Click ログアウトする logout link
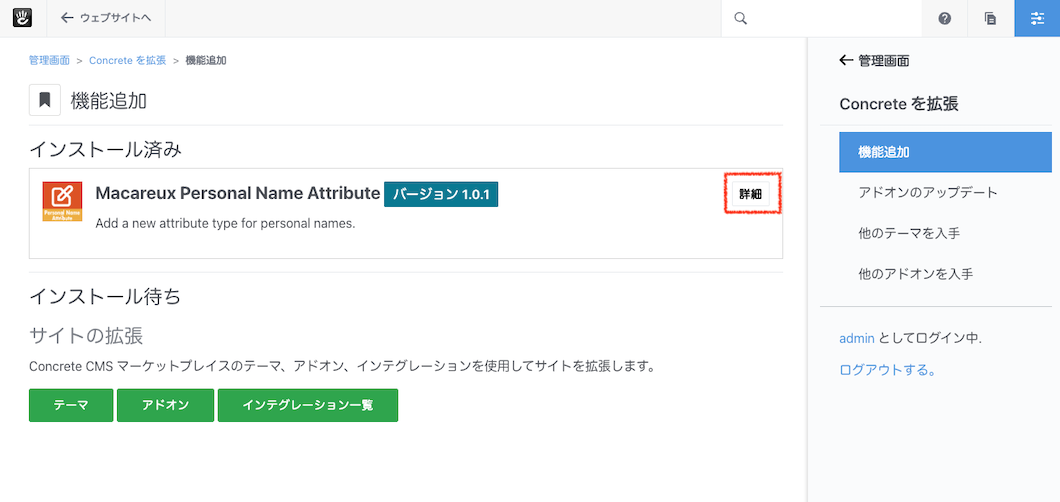This screenshot has height=502, width=1060. coord(888,370)
